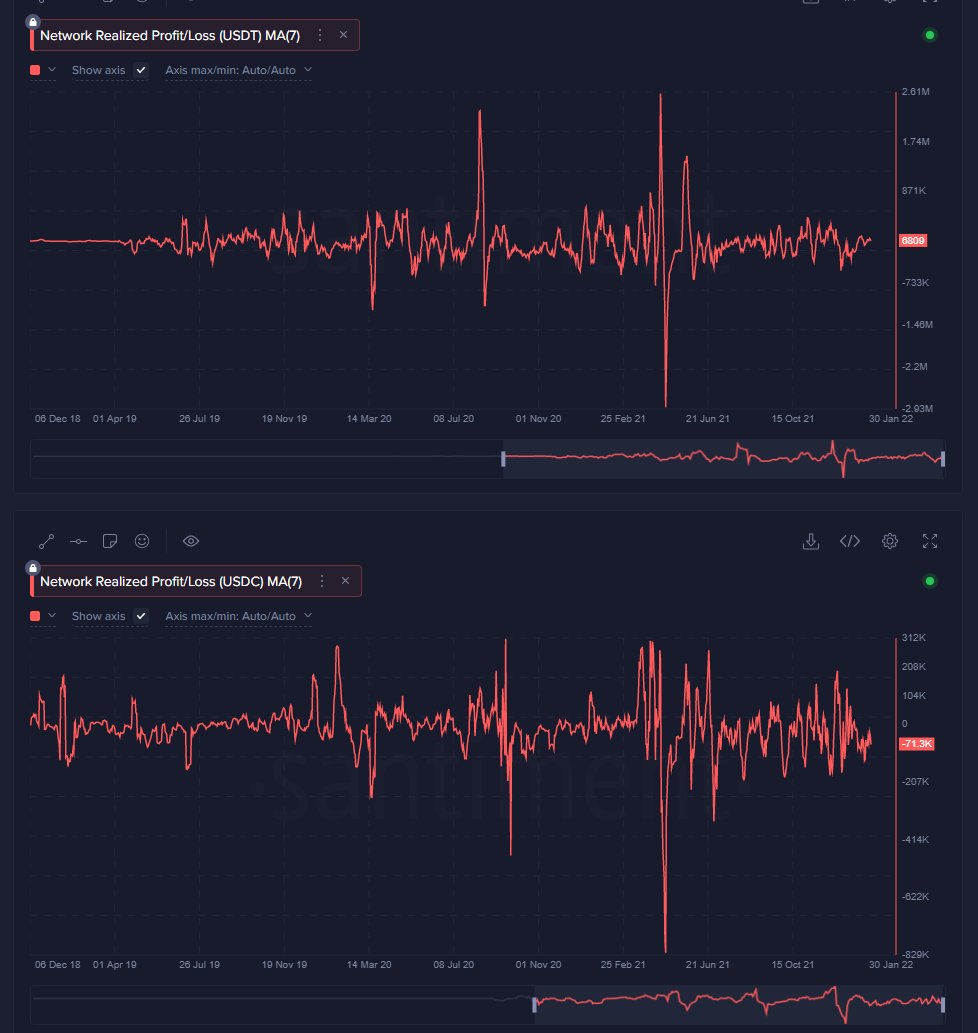Expand the color dropdown arrow on USDT chart
The image size is (978, 1033).
pyautogui.click(x=52, y=70)
